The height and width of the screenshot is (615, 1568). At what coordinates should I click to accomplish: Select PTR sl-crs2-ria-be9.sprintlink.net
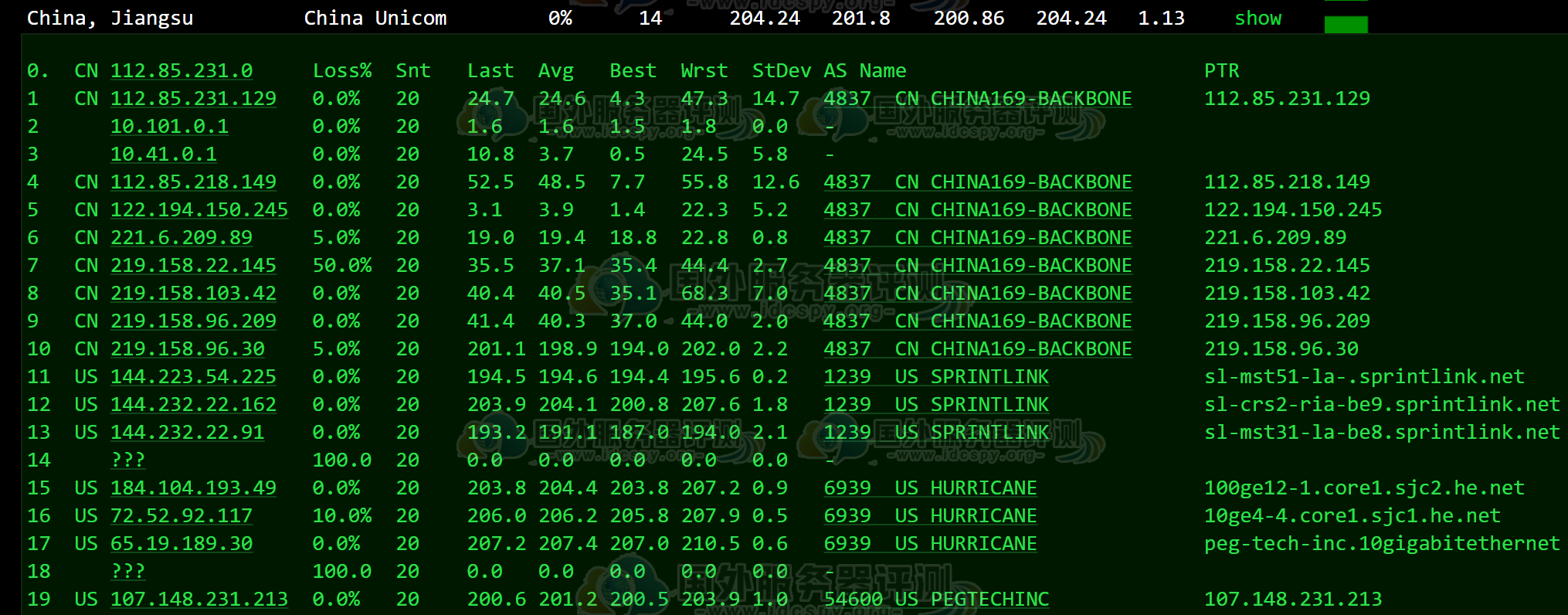(x=1382, y=404)
